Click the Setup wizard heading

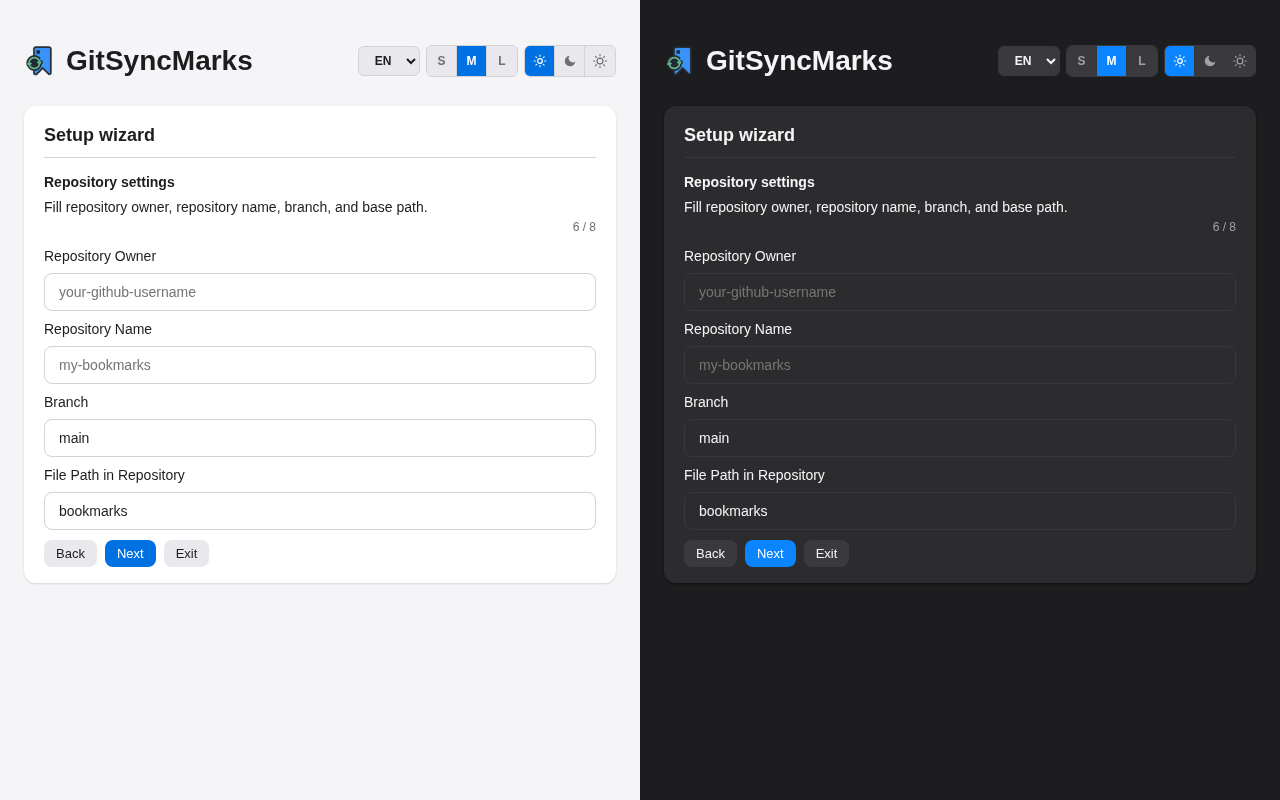point(99,135)
